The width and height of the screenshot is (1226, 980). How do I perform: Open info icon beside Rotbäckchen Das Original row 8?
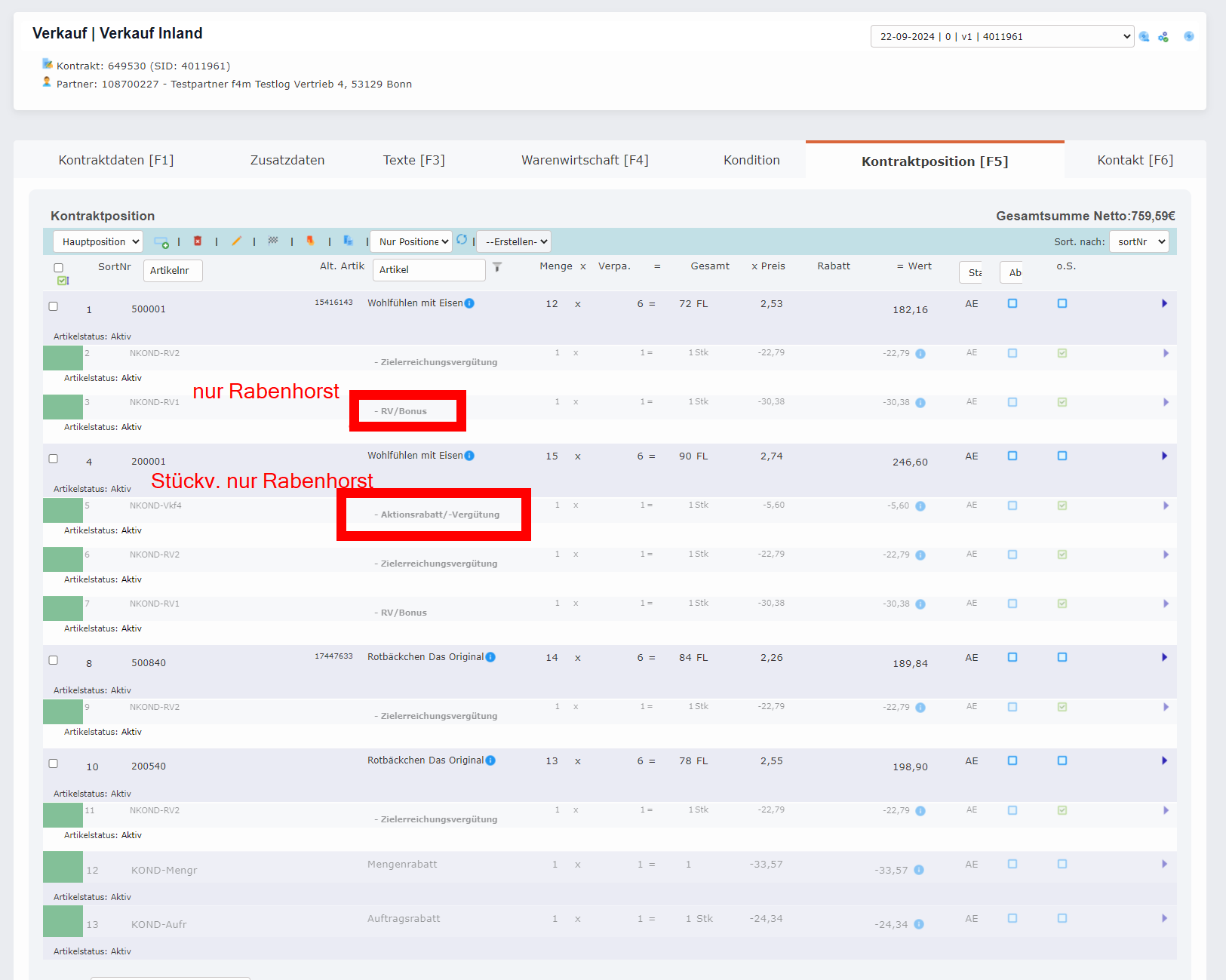click(x=490, y=657)
